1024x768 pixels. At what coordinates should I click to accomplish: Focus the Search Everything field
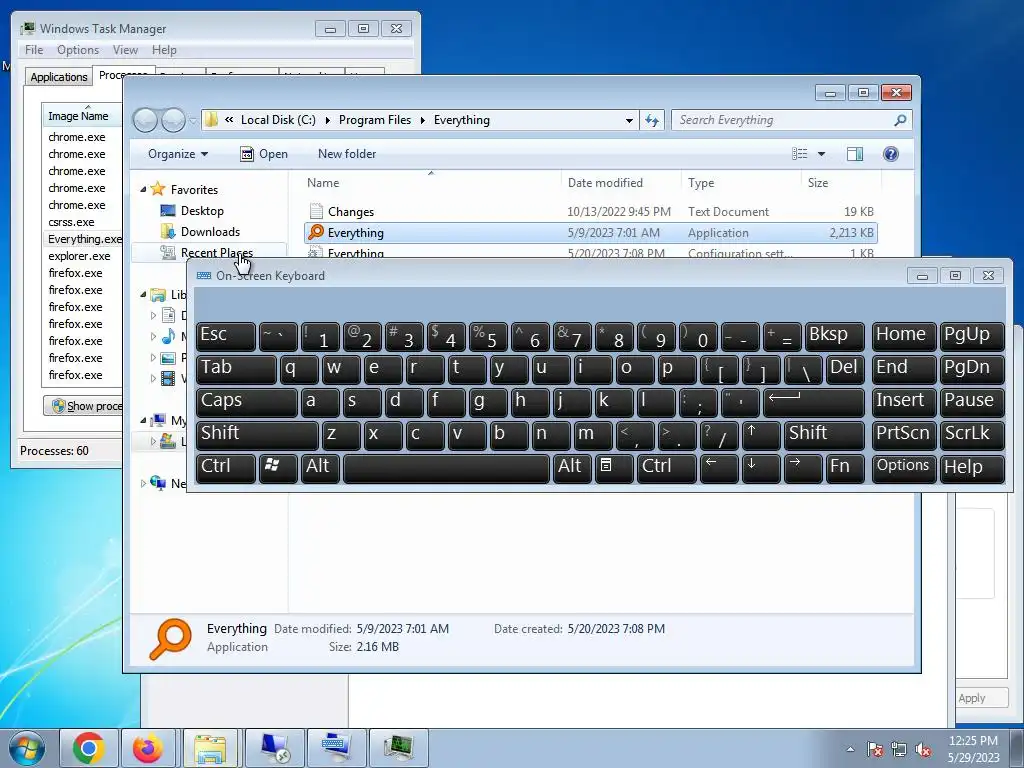point(784,120)
